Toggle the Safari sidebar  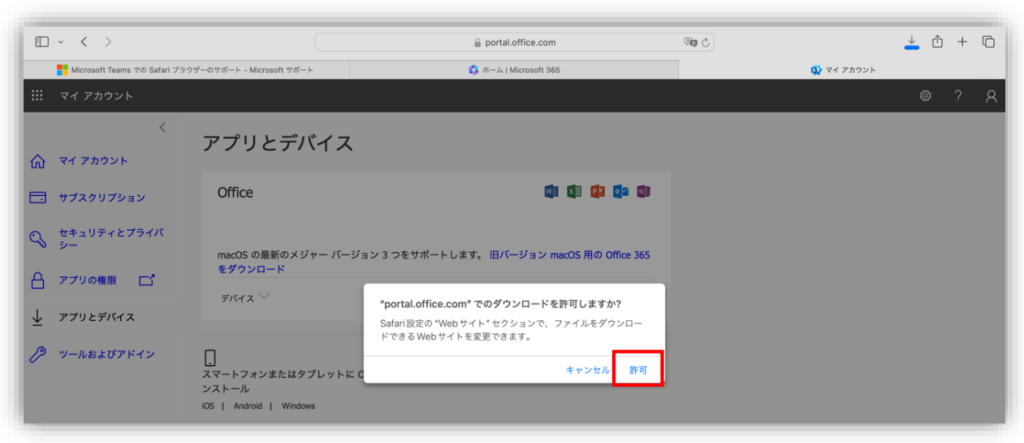(x=42, y=42)
